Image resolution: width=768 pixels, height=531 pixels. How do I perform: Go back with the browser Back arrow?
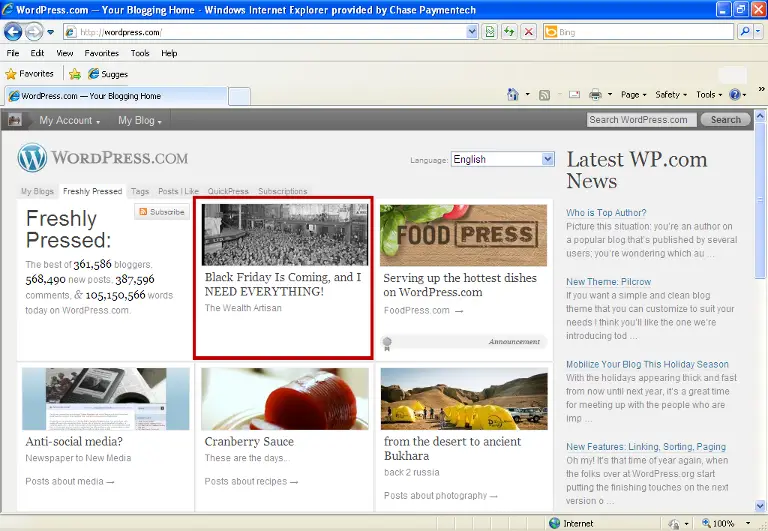click(x=13, y=32)
